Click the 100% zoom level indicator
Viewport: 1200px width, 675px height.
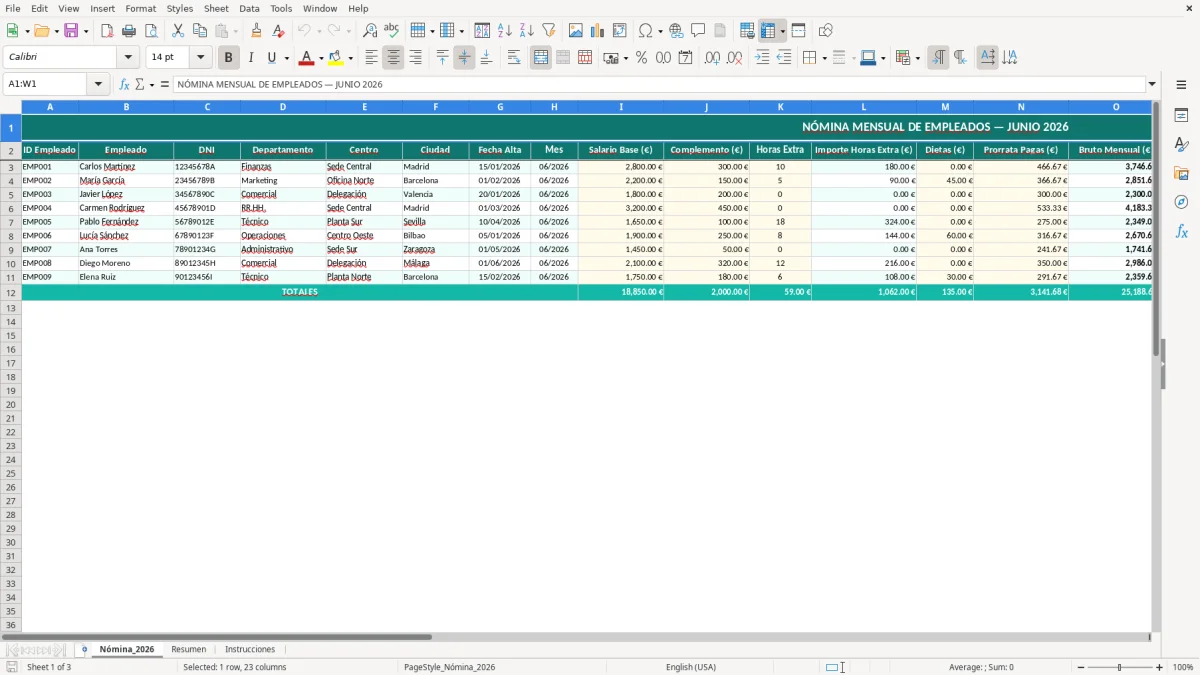point(1183,667)
